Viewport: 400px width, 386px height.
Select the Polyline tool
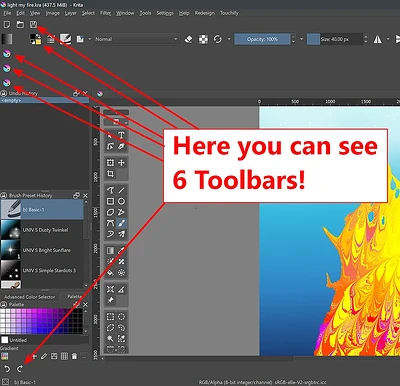pyautogui.click(x=121, y=212)
